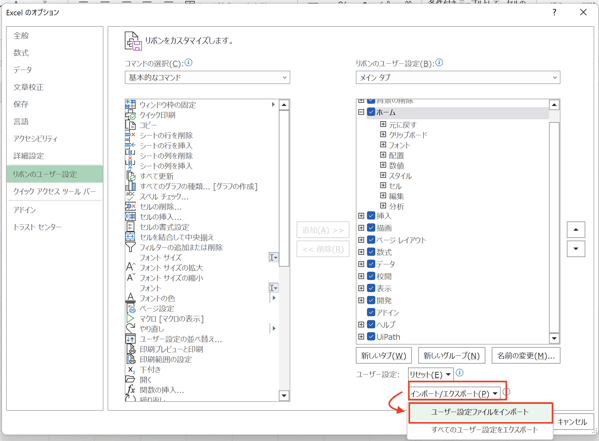Select the フォントの色 icon in command list
The image size is (599, 441).
coord(131,298)
